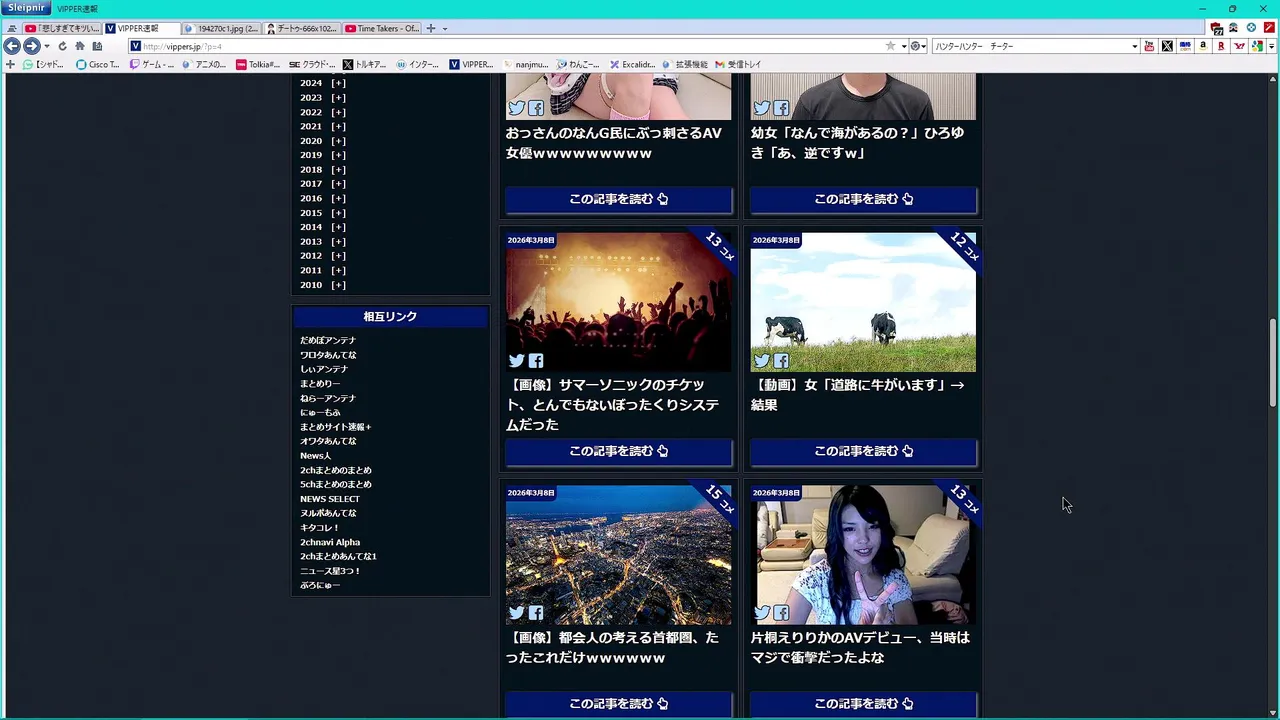This screenshot has width=1280, height=720.
Task: Expand the 2018 archive
Action: pos(338,169)
